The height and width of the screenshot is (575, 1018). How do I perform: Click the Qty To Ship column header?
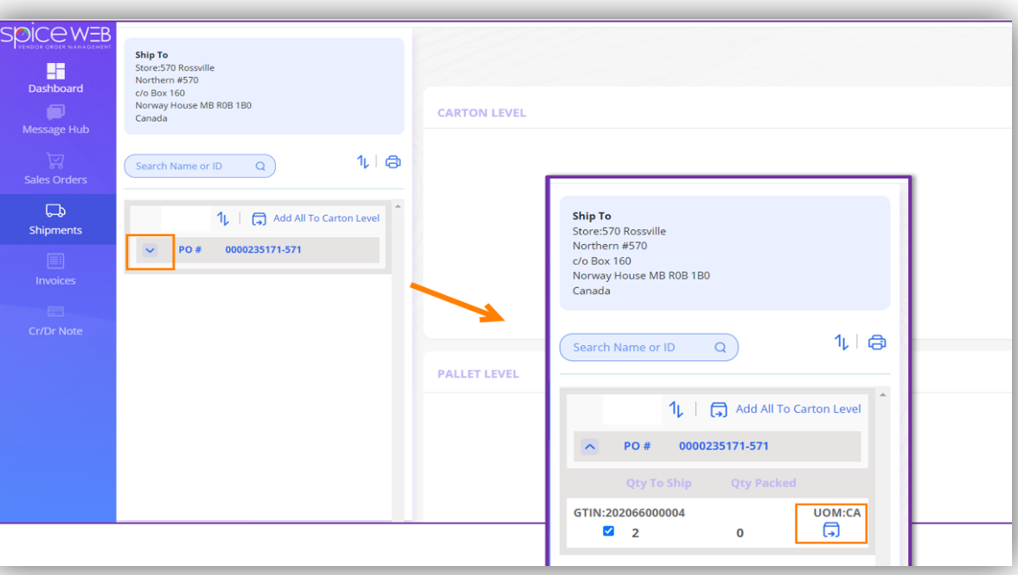[658, 483]
